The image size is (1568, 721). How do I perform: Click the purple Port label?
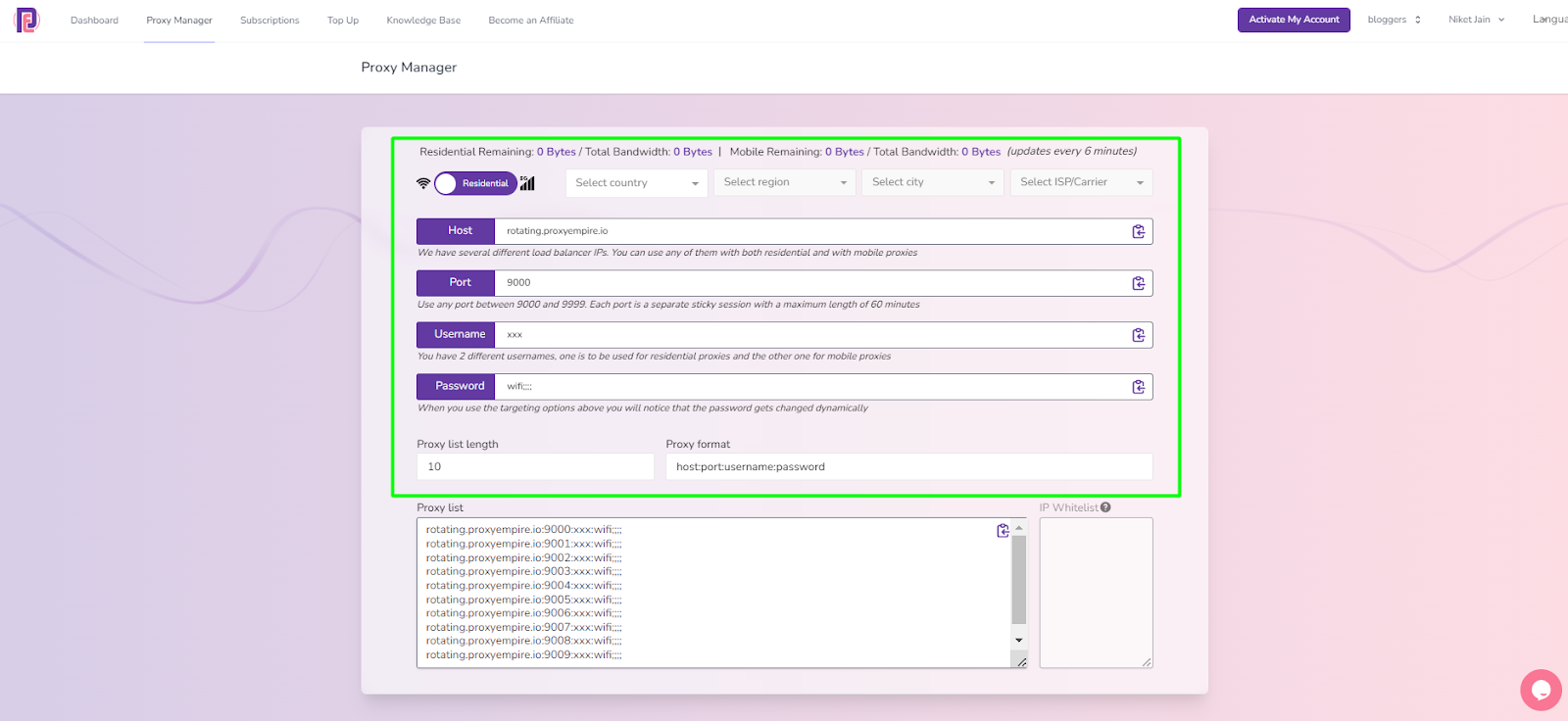456,283
